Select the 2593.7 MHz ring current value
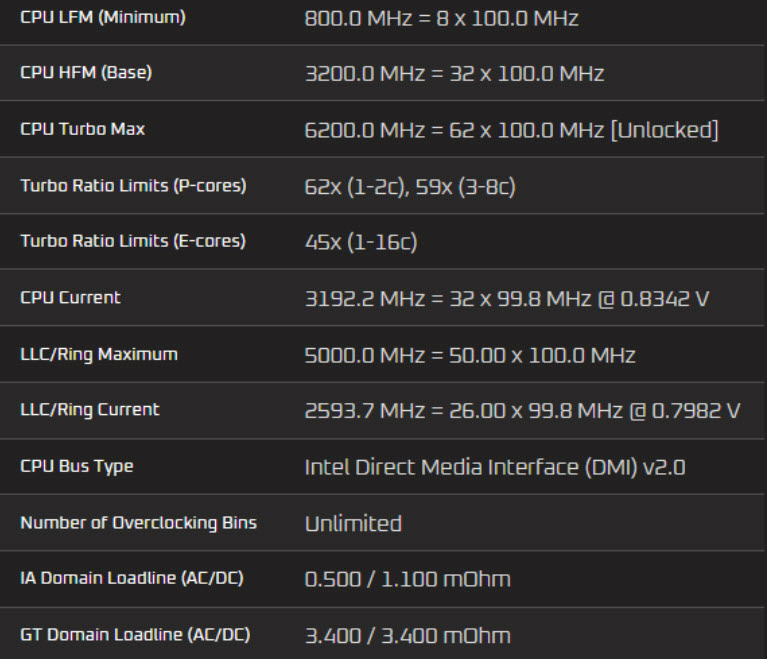Image resolution: width=767 pixels, height=659 pixels. point(522,410)
